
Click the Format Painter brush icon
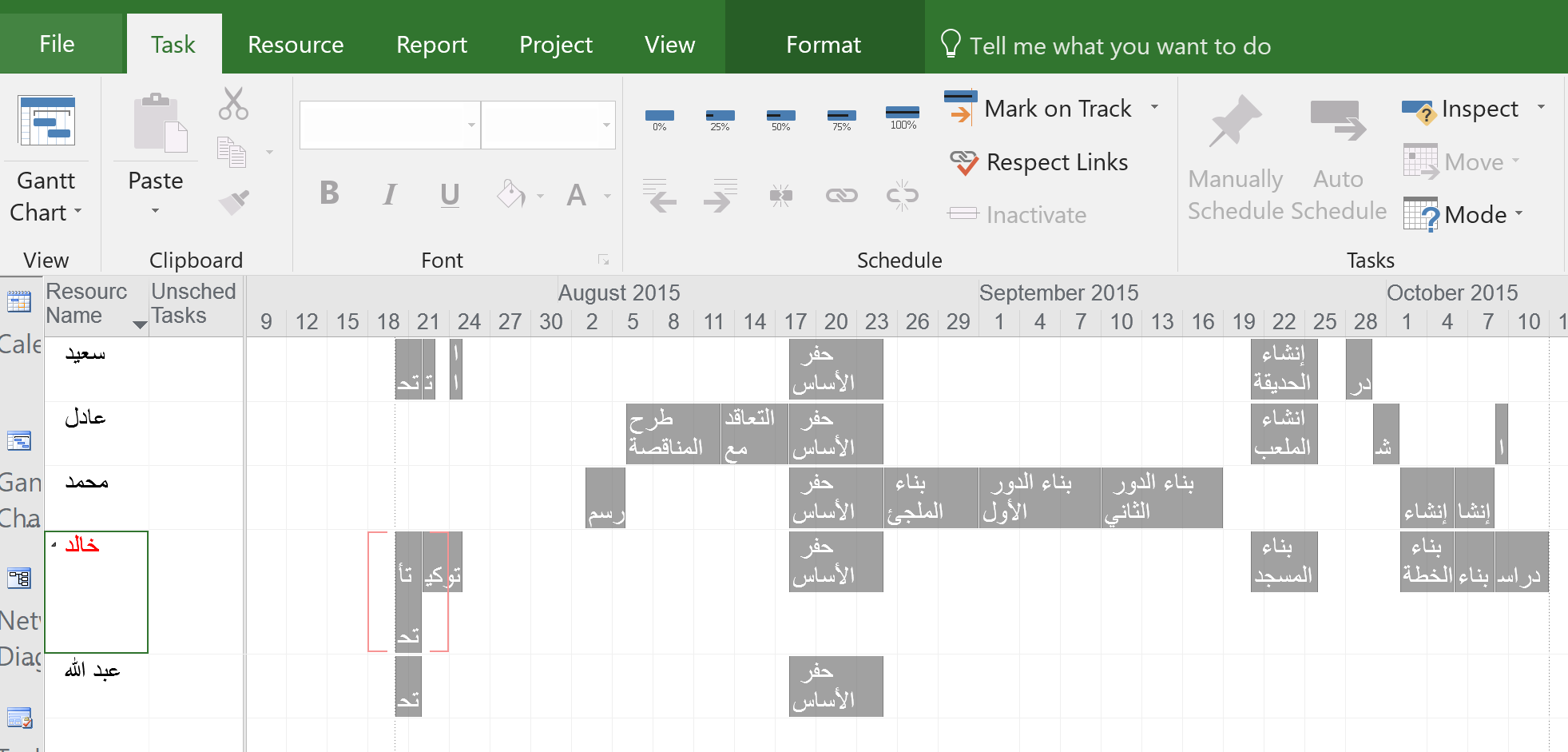pyautogui.click(x=234, y=202)
